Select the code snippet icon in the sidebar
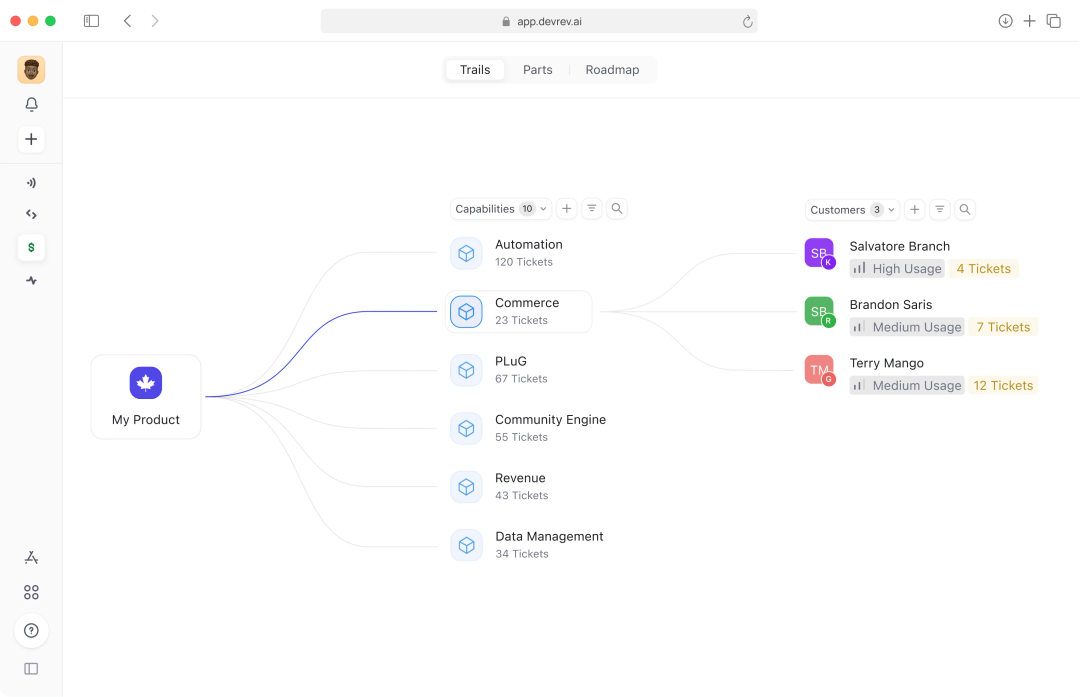 pos(31,214)
